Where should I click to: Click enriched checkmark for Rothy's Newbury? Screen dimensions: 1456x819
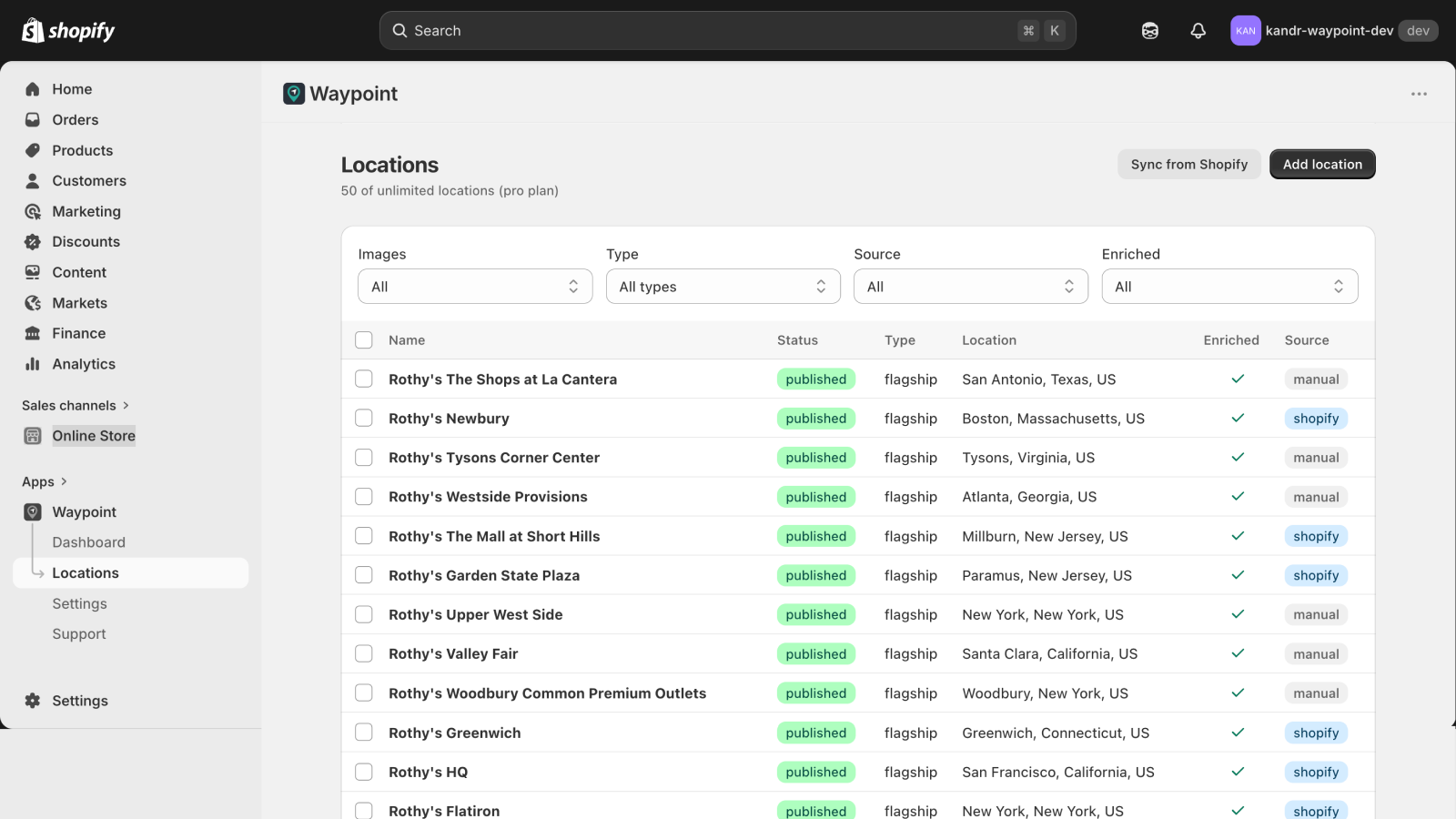(x=1238, y=419)
